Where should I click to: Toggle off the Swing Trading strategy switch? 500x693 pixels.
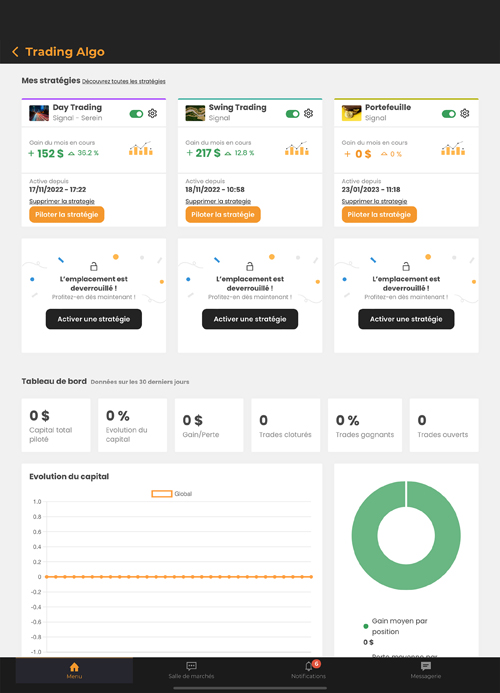pos(292,114)
